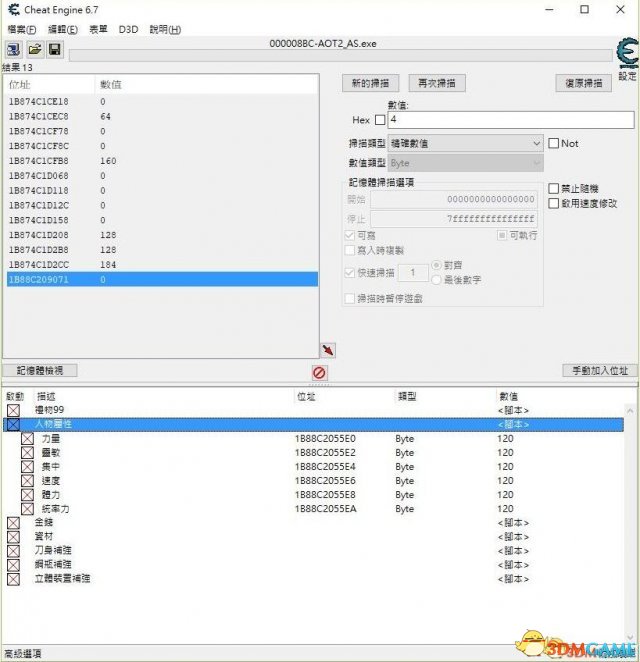Click the 開始 address field
Image resolution: width=640 pixels, height=662 pixels.
(454, 199)
